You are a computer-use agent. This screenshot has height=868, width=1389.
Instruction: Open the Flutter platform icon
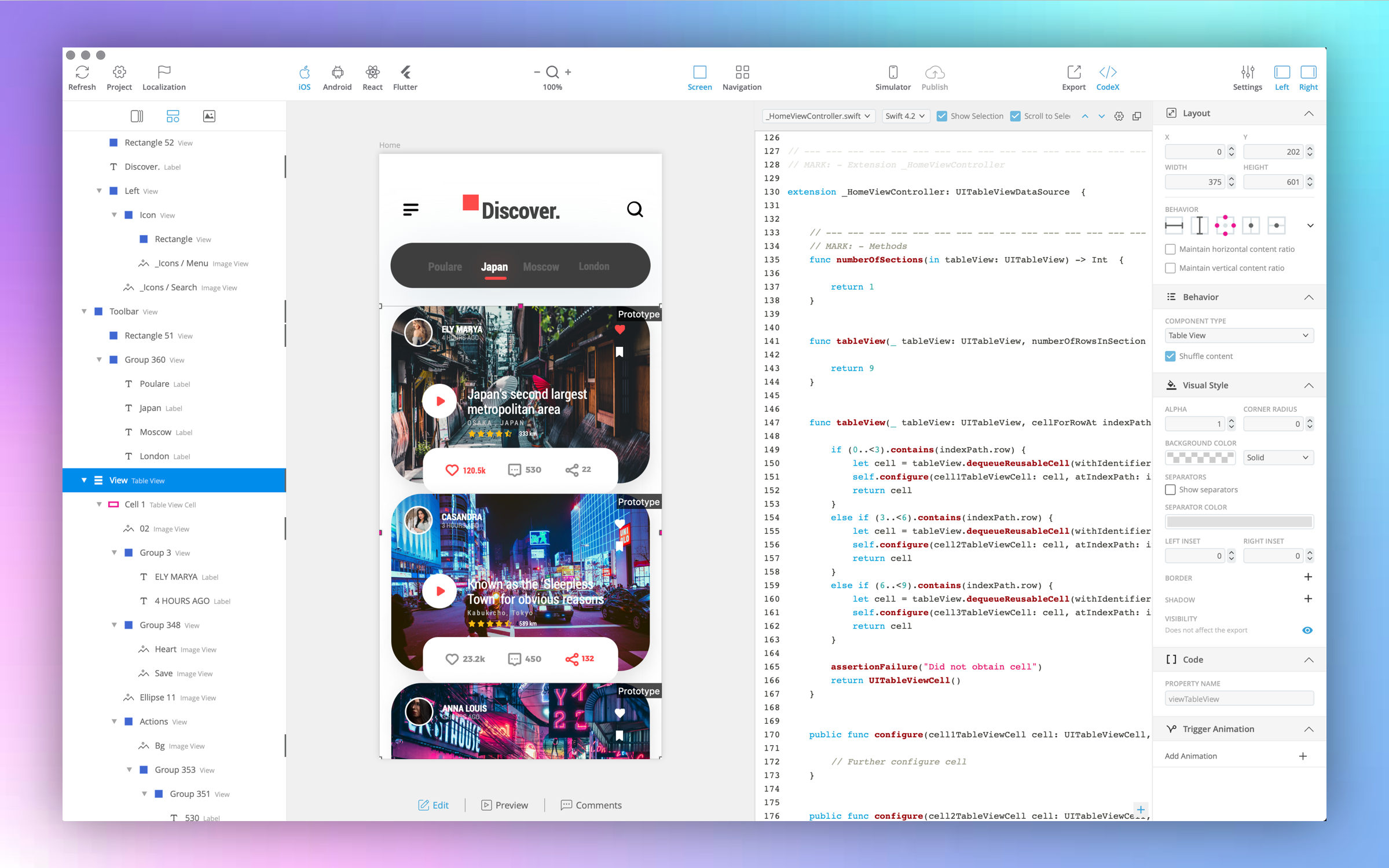coord(405,72)
